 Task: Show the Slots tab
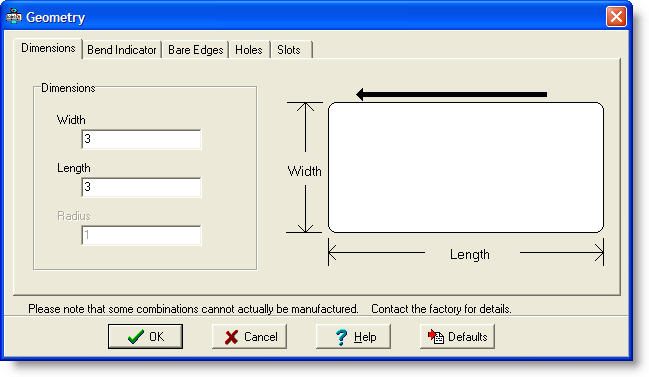tap(289, 50)
